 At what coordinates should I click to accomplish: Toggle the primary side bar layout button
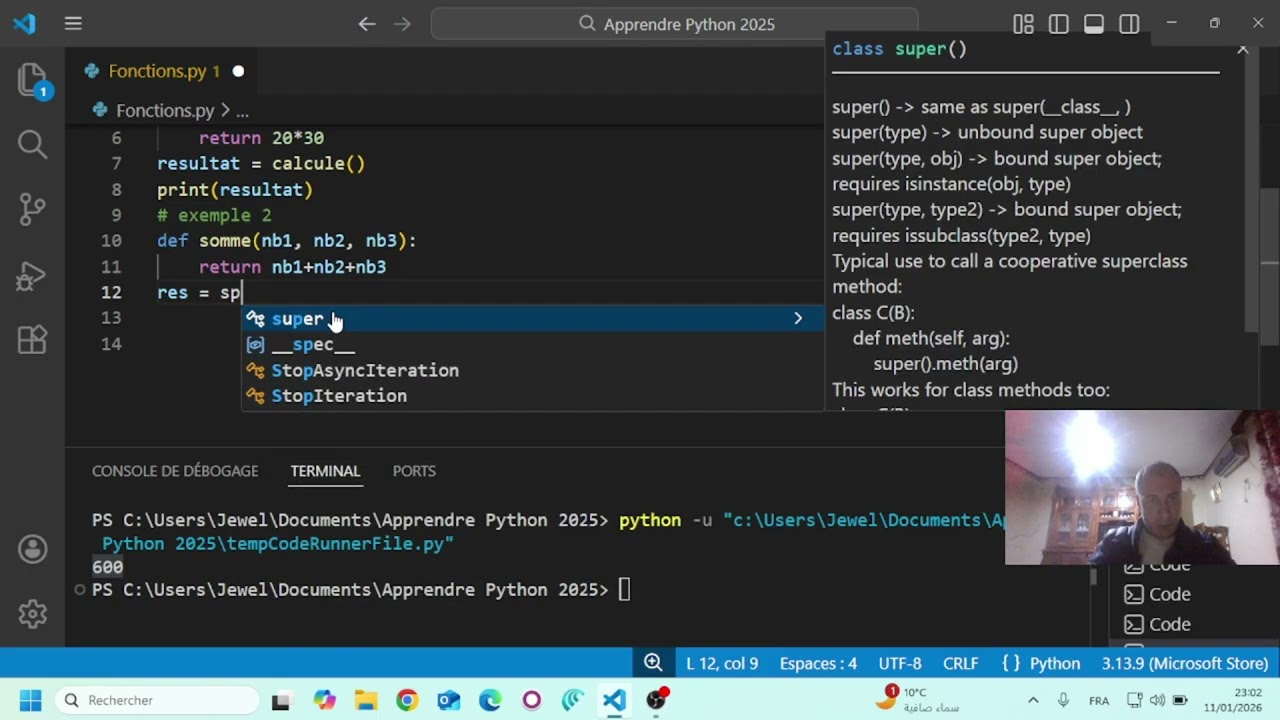(x=1058, y=24)
